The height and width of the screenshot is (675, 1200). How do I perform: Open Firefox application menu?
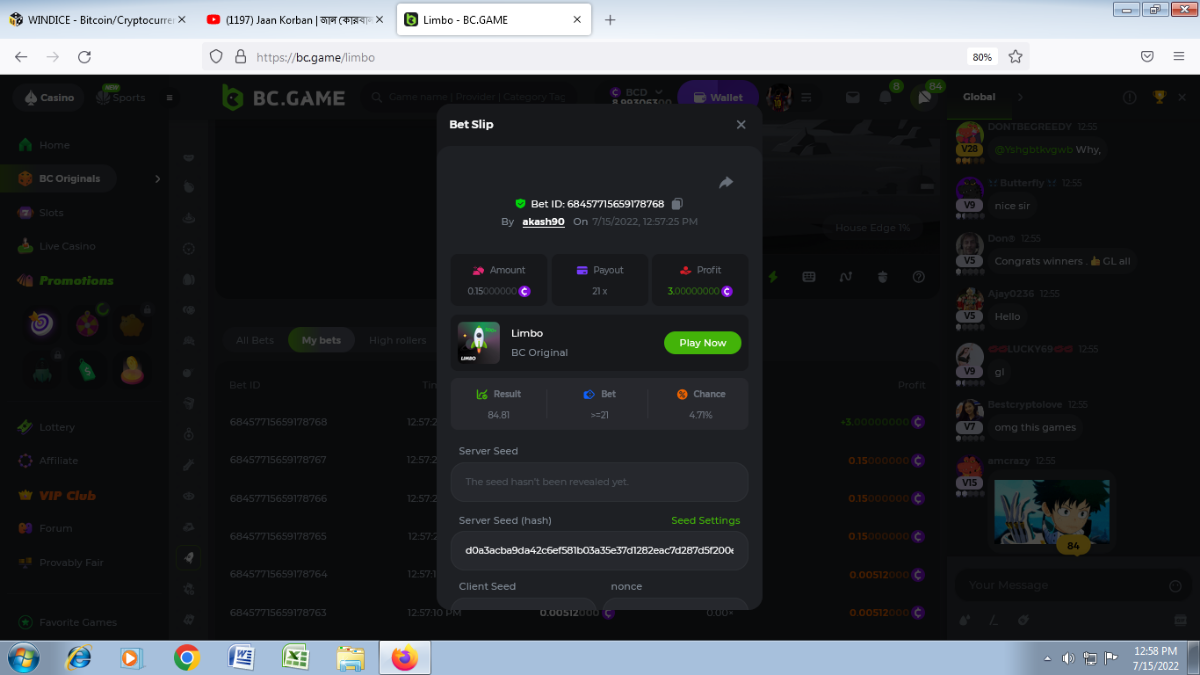pos(1179,57)
